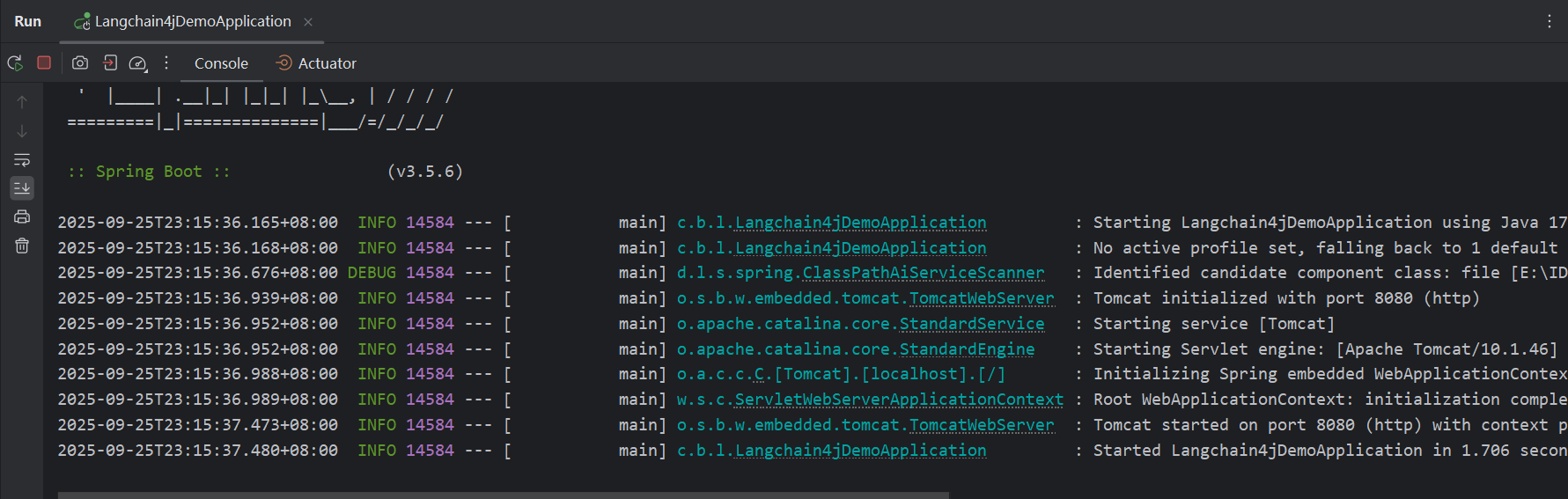Click the ':: Spring Boot ::' banner text
This screenshot has width=1568, height=499.
tap(149, 172)
